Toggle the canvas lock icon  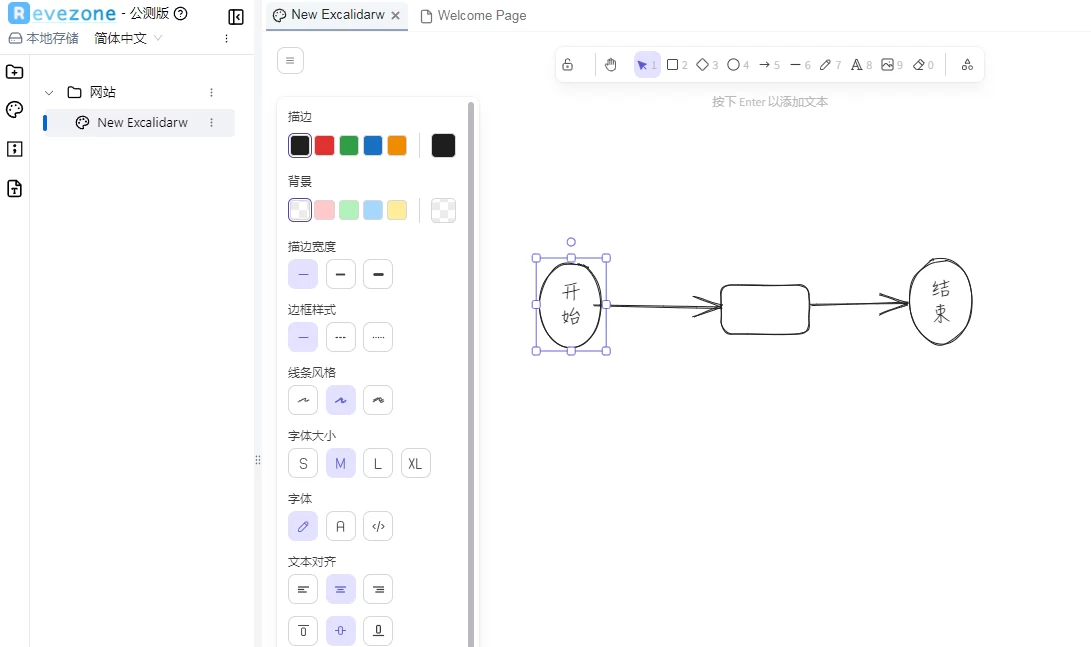tap(568, 65)
